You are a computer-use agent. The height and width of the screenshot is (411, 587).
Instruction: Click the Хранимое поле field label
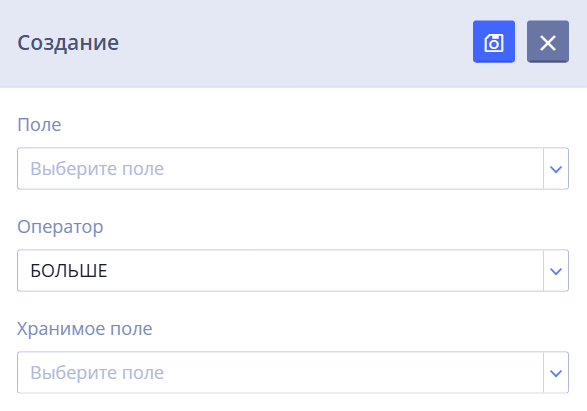tap(85, 329)
